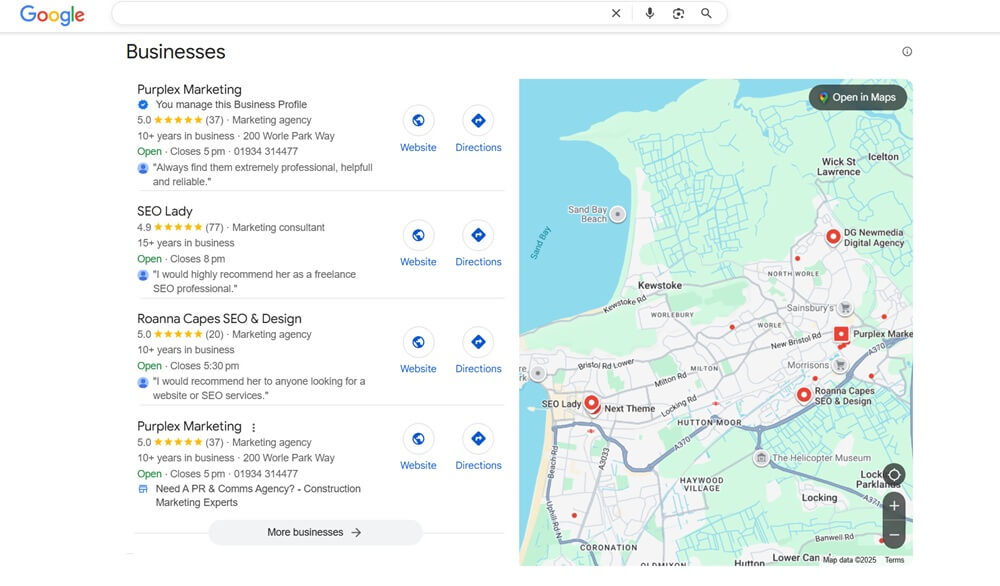The image size is (1000, 586).
Task: Zoom out the map with minus button
Action: point(894,534)
